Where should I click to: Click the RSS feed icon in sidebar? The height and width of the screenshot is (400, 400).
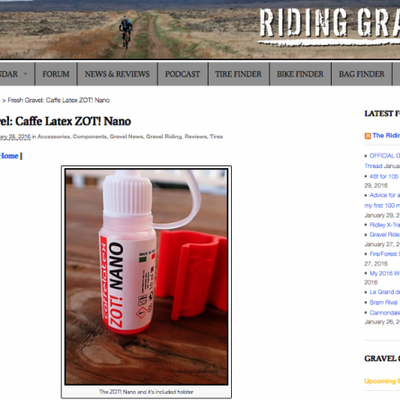coord(368,136)
